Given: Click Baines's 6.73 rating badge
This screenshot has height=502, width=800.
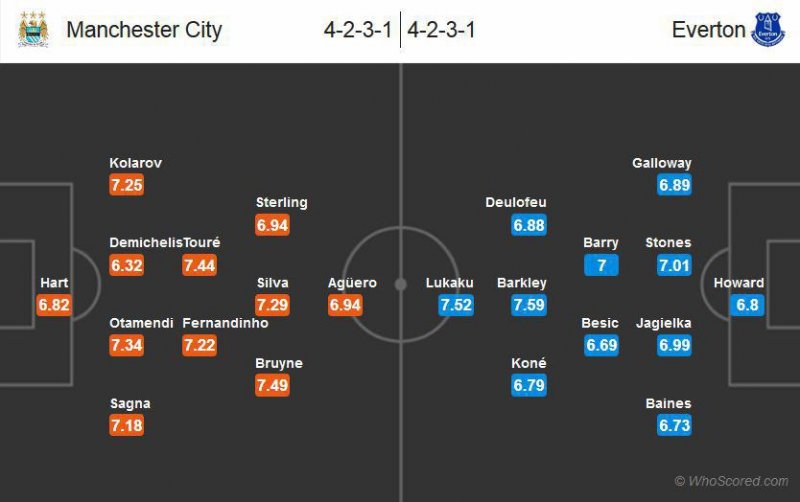Looking at the screenshot, I should click(674, 426).
